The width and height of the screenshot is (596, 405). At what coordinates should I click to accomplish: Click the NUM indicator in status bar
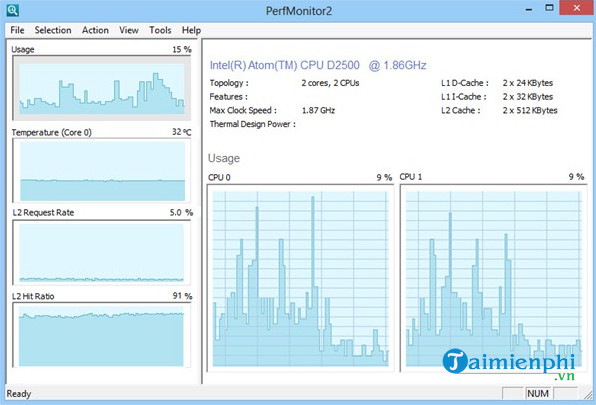(538, 393)
